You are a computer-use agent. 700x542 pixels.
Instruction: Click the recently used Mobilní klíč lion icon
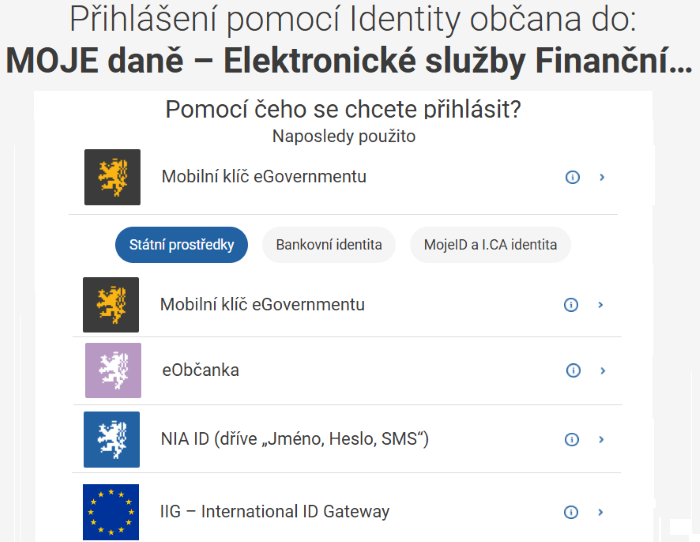112,177
